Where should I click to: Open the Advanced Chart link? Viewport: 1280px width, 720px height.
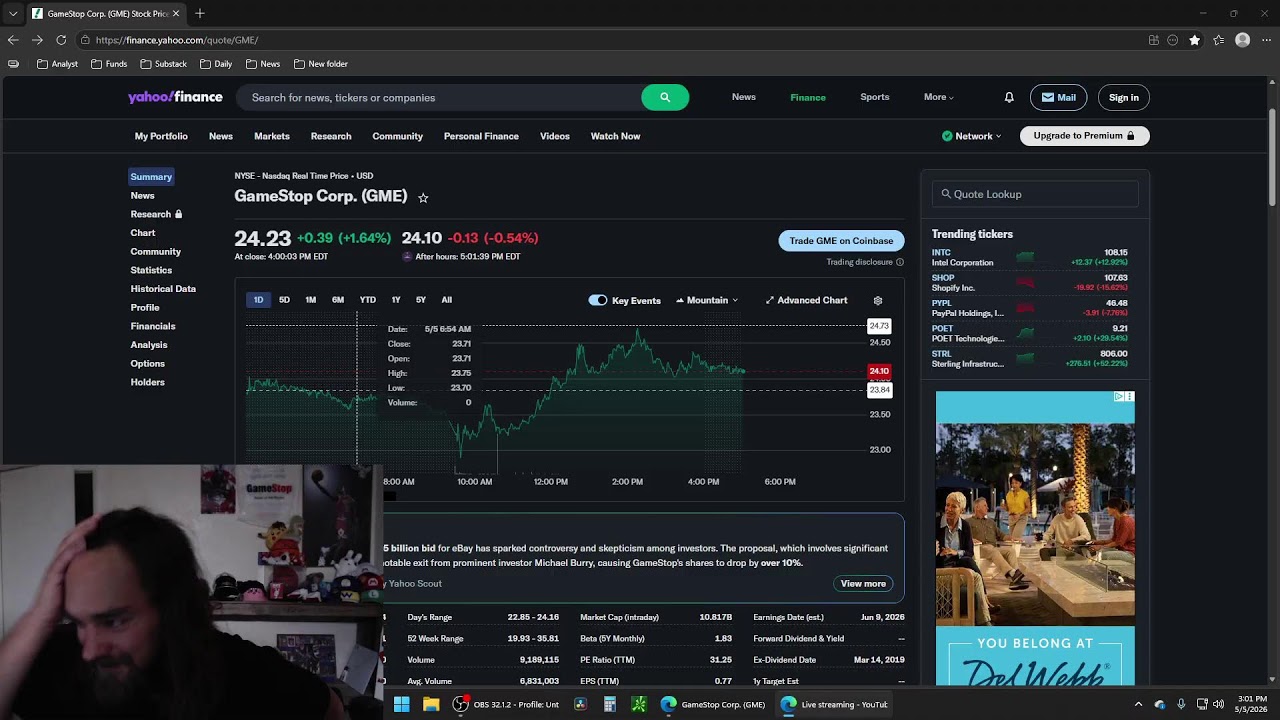[806, 300]
